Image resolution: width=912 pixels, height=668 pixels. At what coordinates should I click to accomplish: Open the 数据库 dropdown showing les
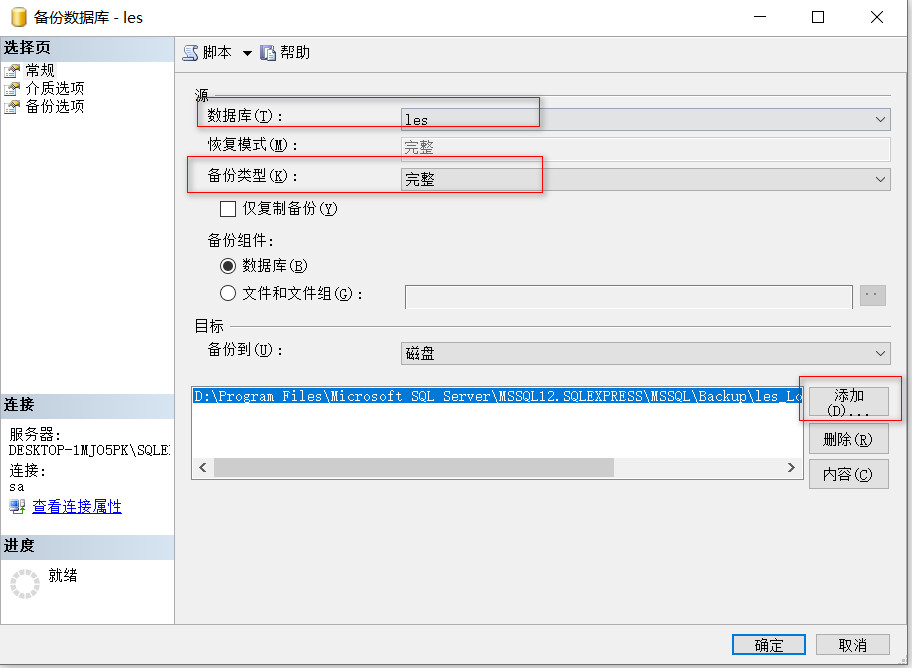point(646,120)
